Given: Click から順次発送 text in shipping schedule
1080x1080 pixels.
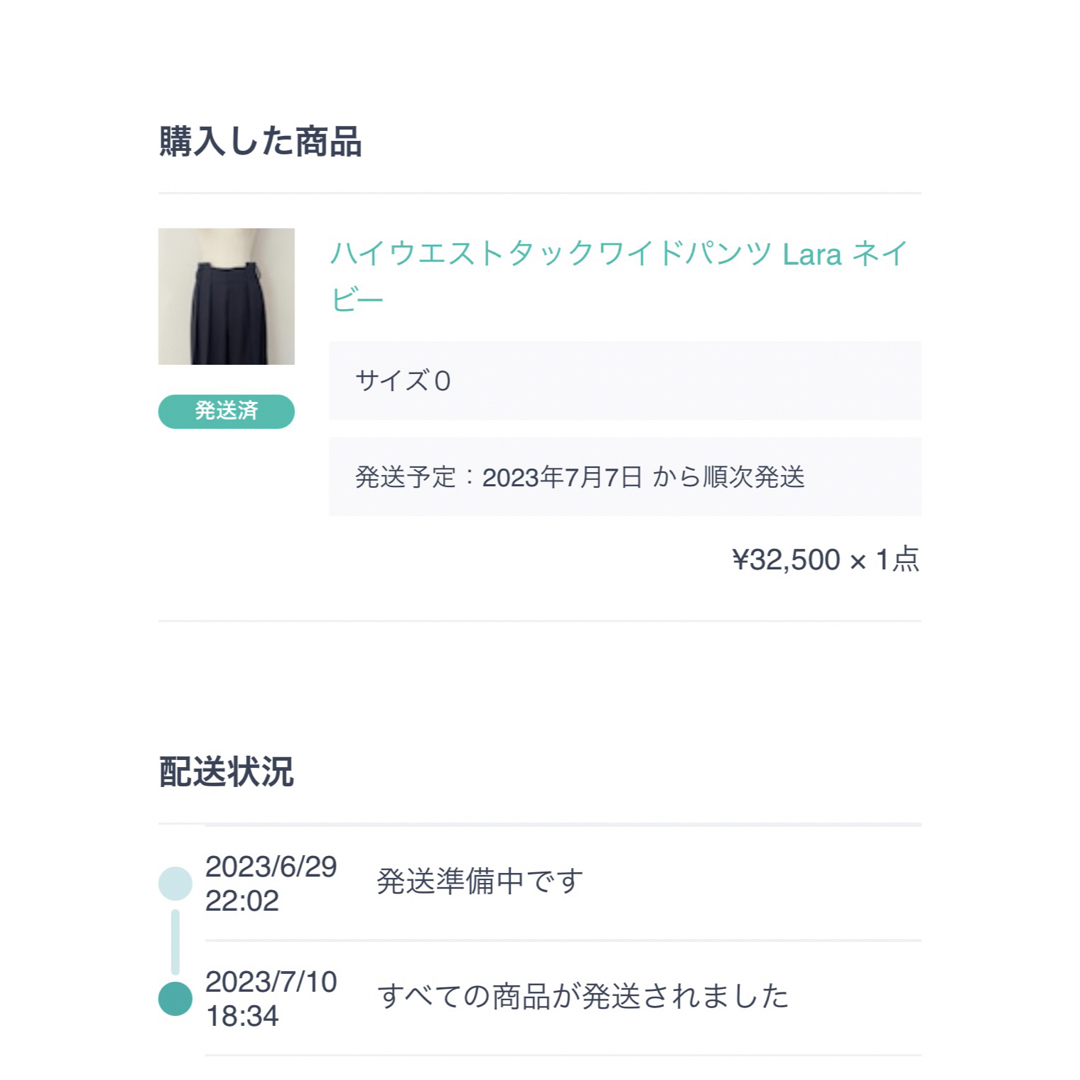Looking at the screenshot, I should [729, 477].
